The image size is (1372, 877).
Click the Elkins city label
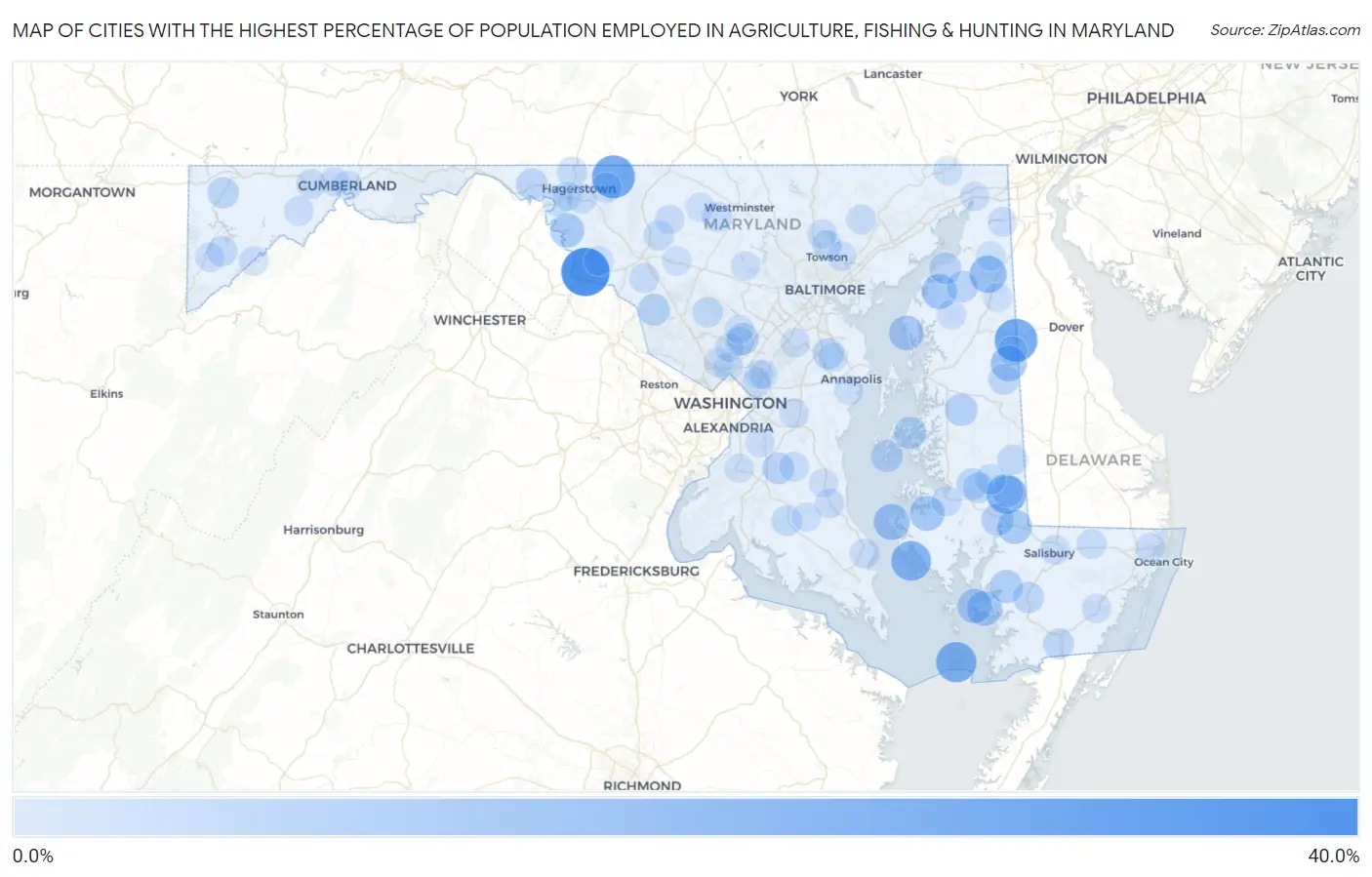(x=106, y=394)
